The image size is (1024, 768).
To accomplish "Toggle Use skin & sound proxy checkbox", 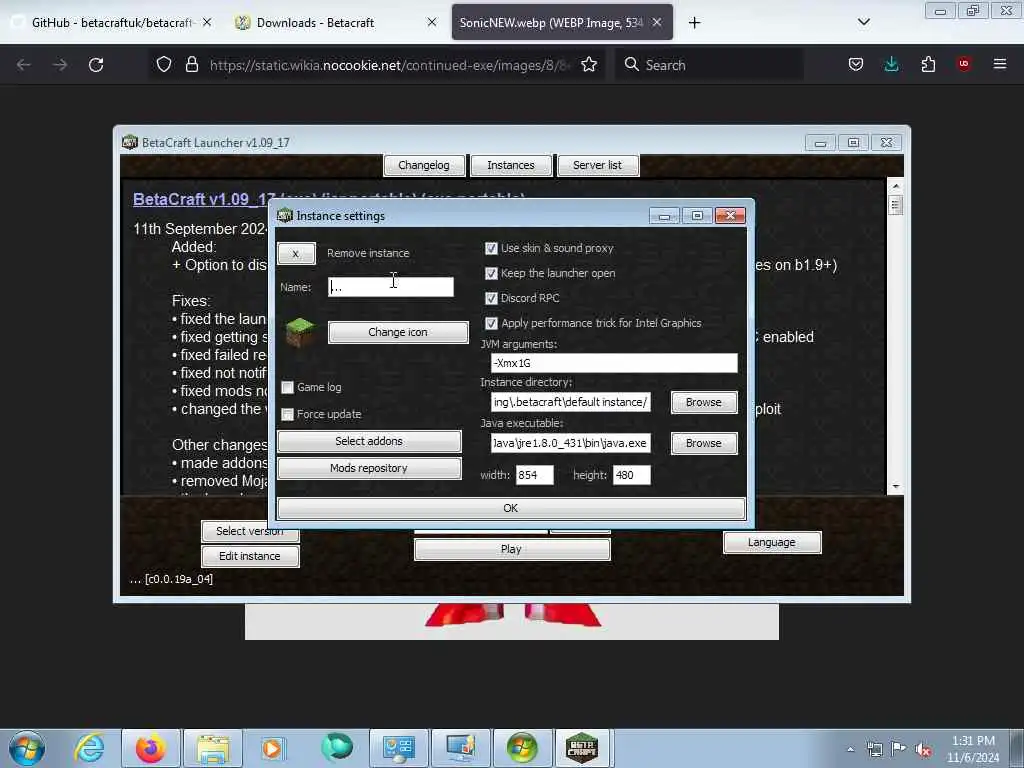I will tap(491, 248).
